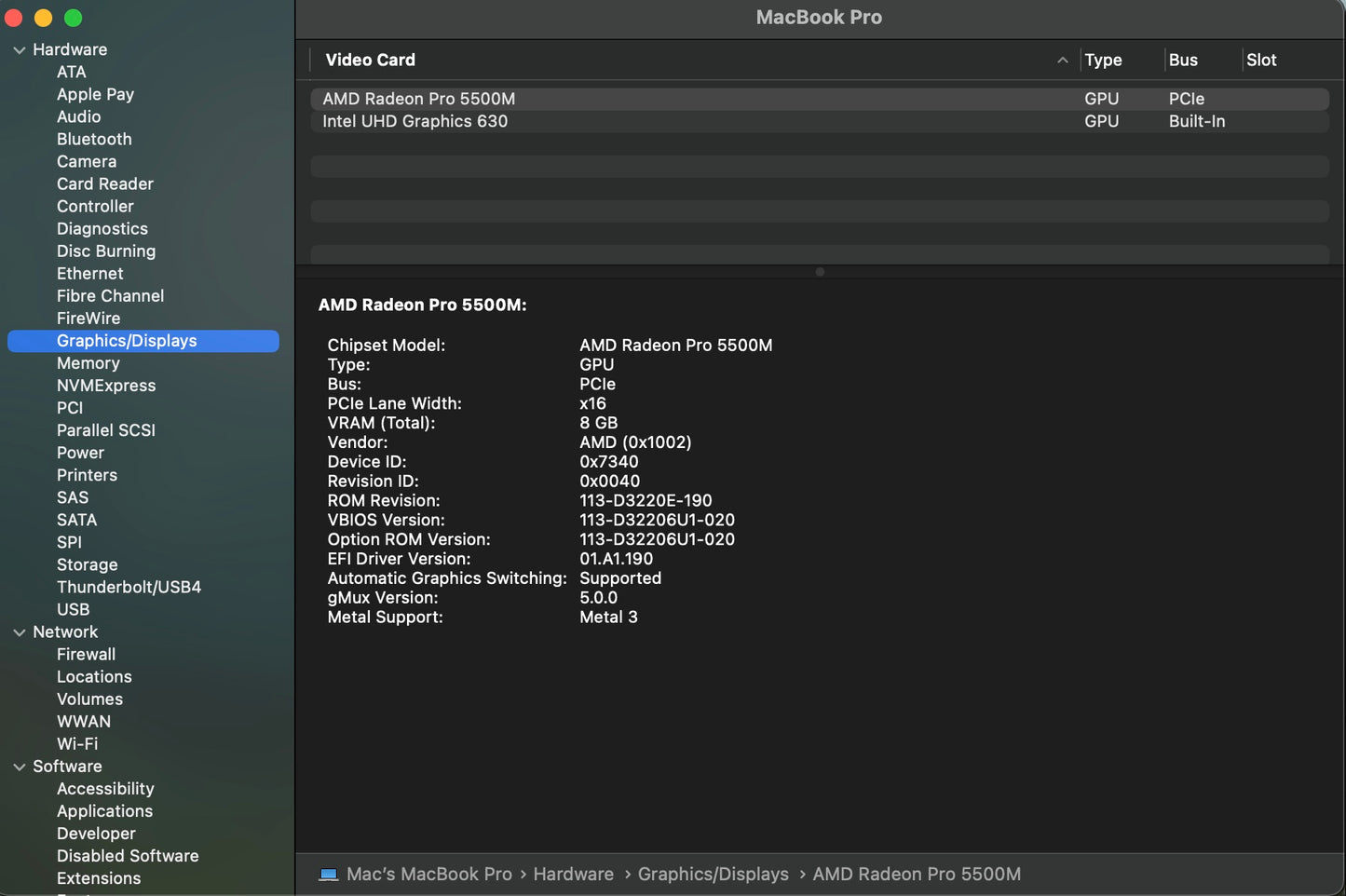Select the Firewall network item

[86, 655]
